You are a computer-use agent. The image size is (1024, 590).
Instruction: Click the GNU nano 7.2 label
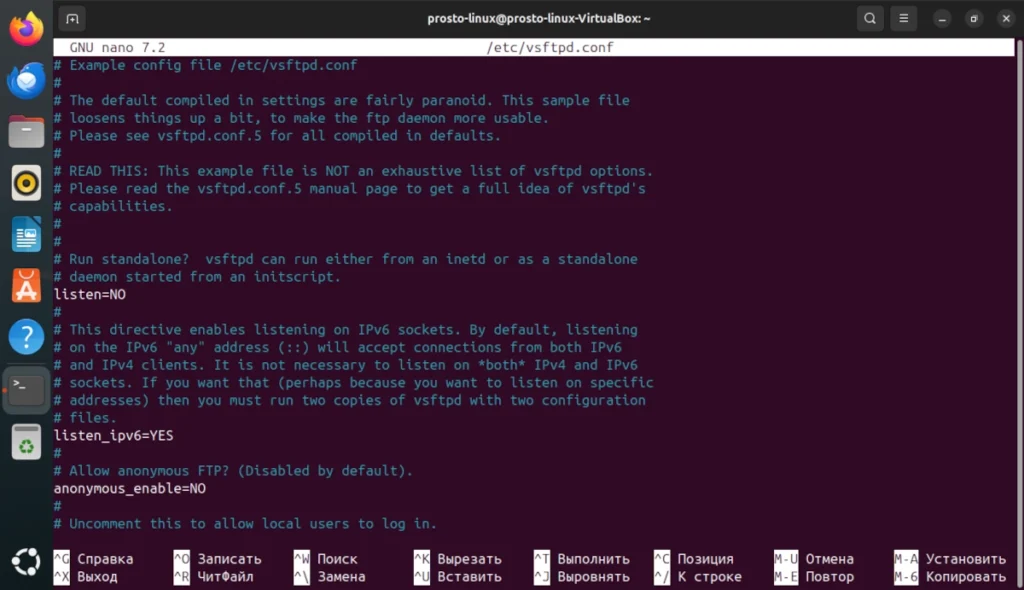pyautogui.click(x=118, y=47)
